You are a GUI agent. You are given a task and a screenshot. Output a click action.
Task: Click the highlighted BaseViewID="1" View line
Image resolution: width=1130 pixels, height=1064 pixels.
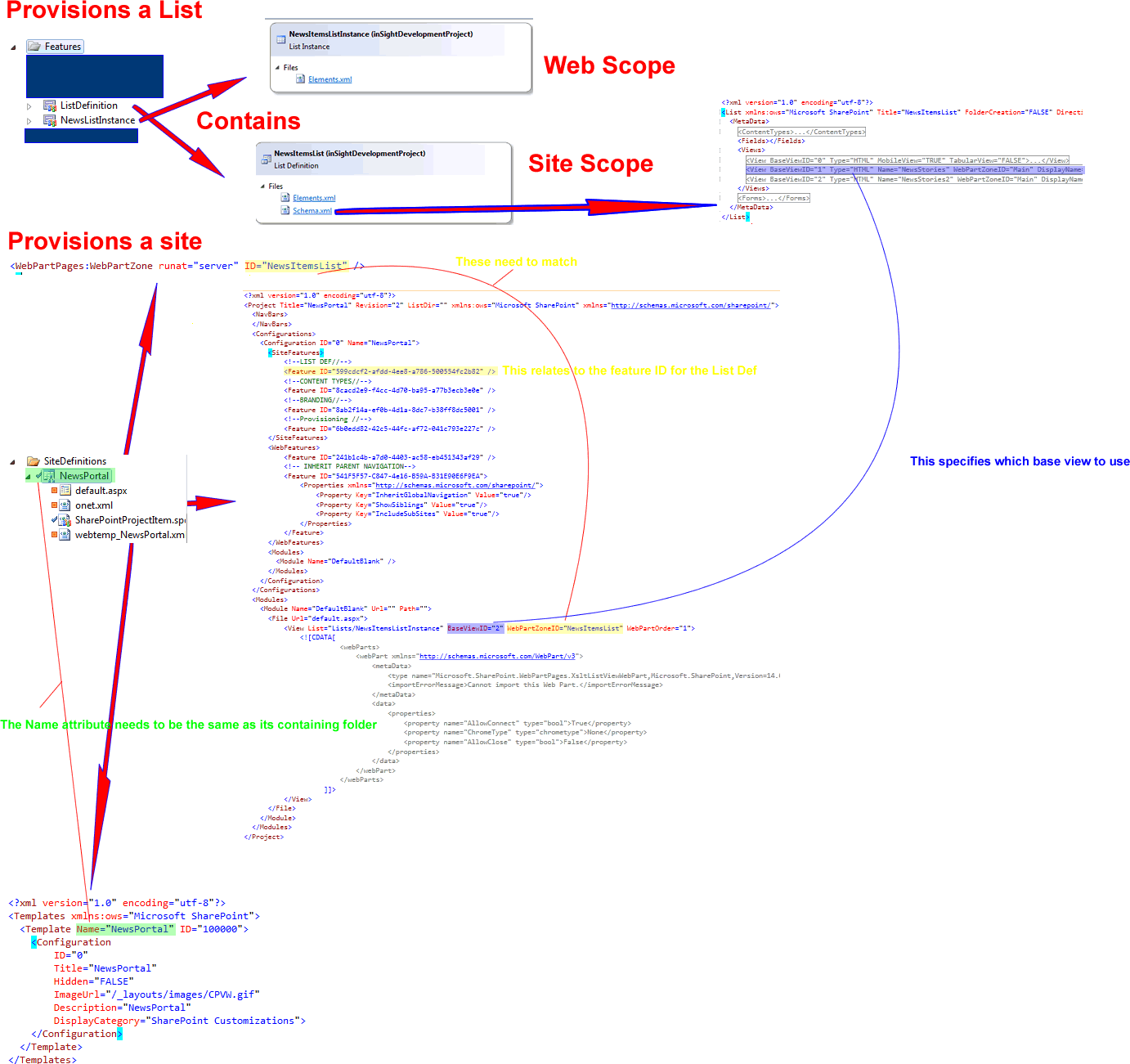914,170
